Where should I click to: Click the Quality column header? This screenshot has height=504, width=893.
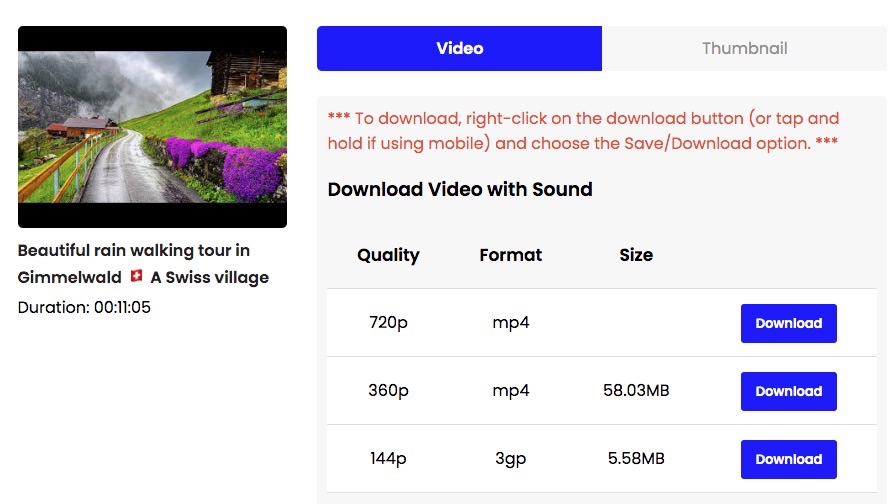coord(388,255)
